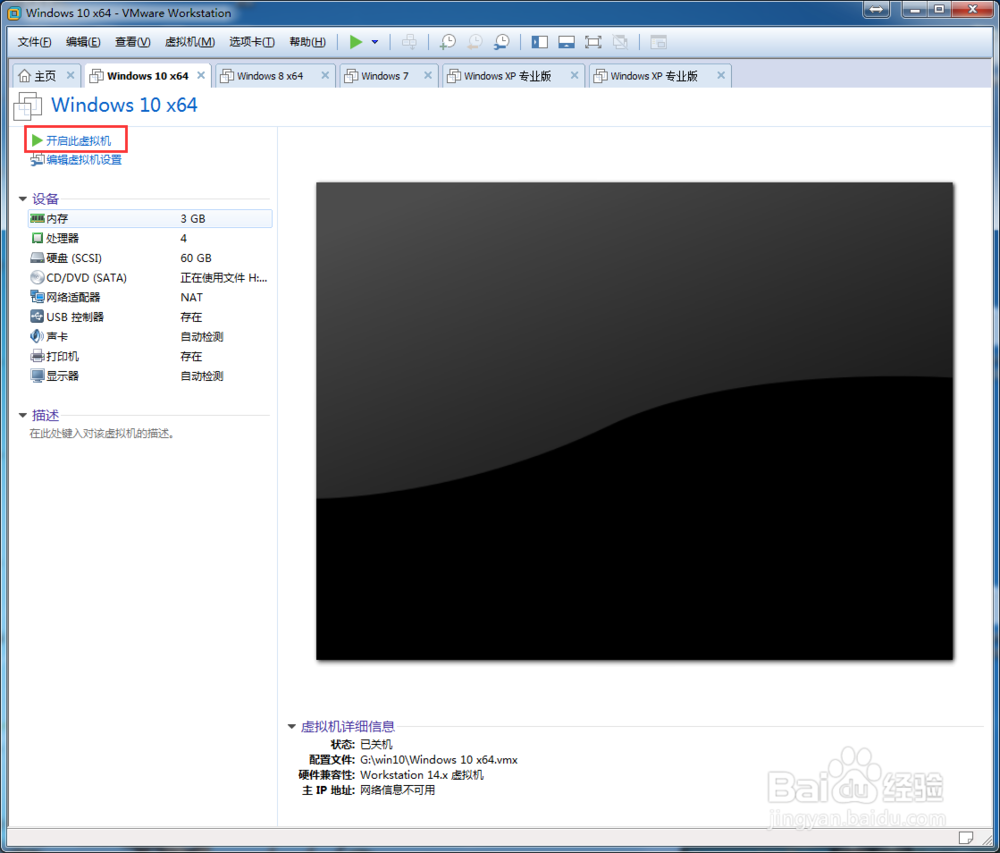The width and height of the screenshot is (1000, 853).
Task: Click the black VM screen preview
Action: pyautogui.click(x=635, y=421)
